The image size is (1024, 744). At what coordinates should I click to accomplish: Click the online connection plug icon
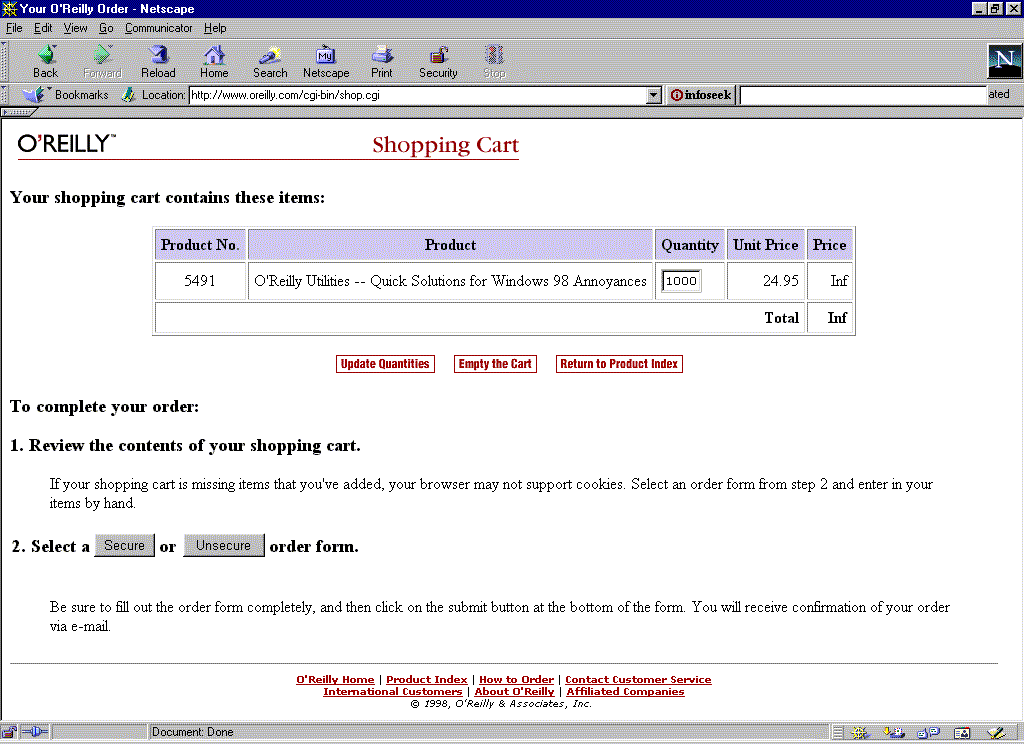click(x=35, y=732)
